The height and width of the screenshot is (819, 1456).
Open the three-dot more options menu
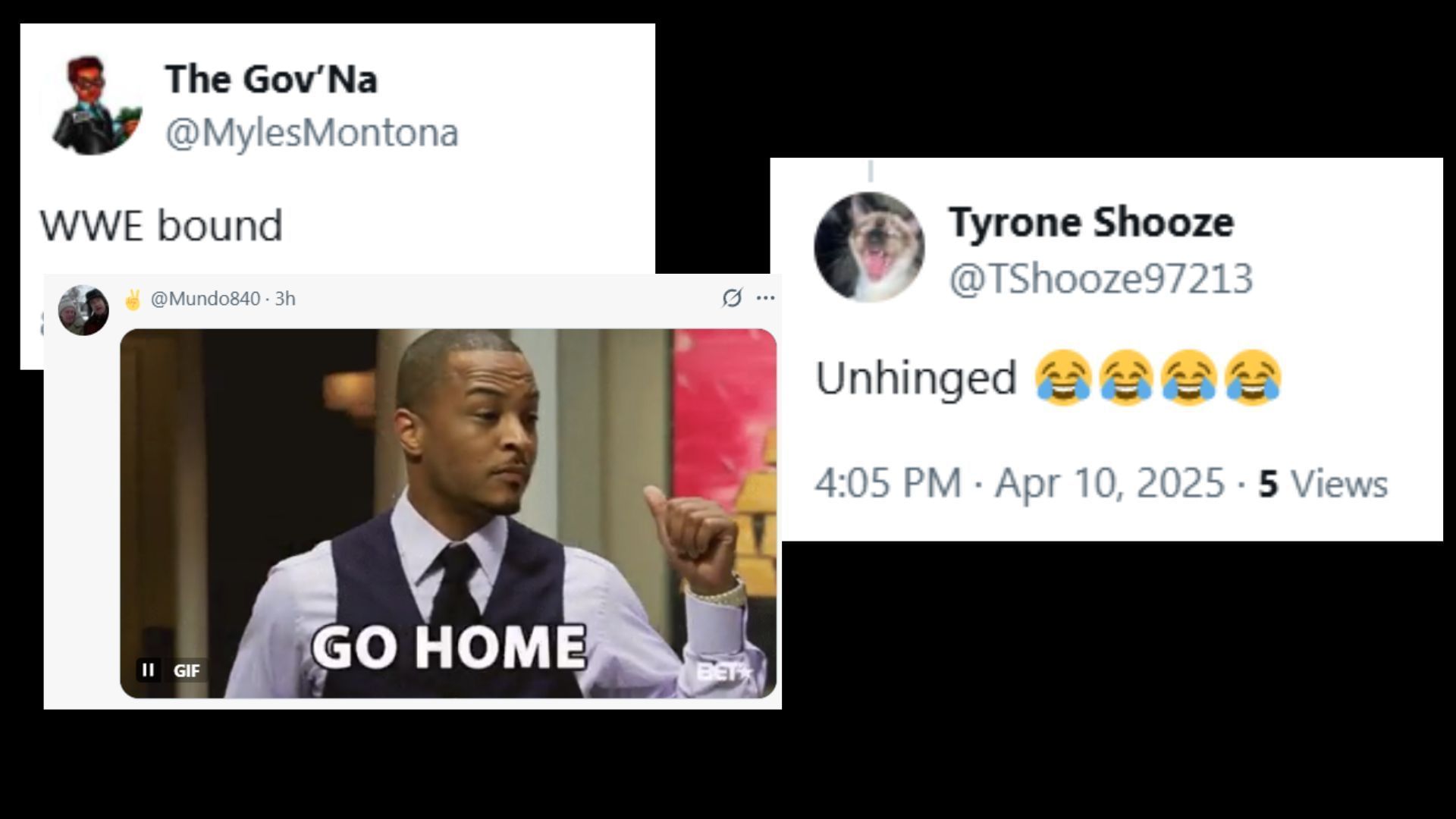[766, 298]
